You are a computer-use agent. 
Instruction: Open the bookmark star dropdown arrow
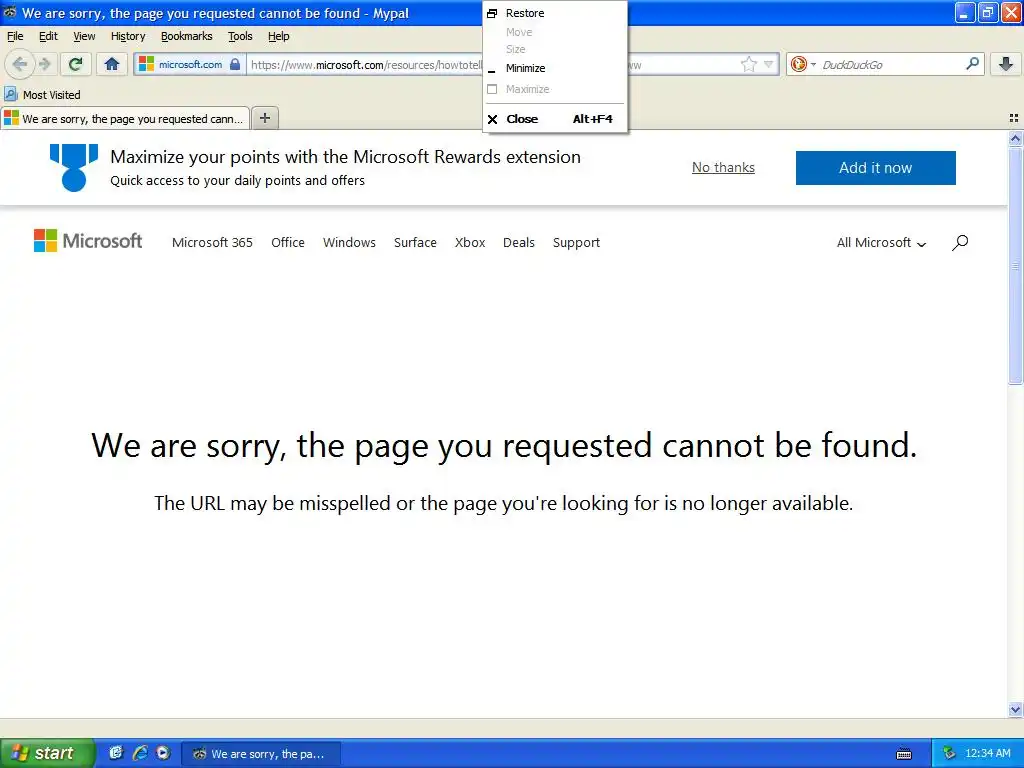click(x=769, y=64)
